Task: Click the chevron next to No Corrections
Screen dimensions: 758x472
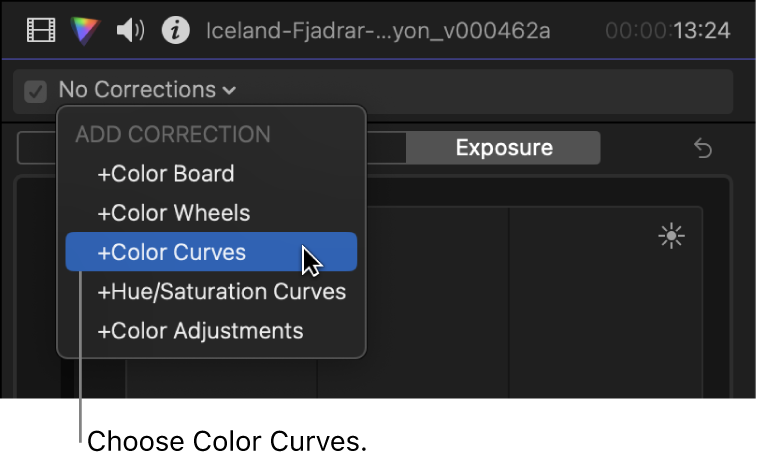Action: (x=230, y=91)
